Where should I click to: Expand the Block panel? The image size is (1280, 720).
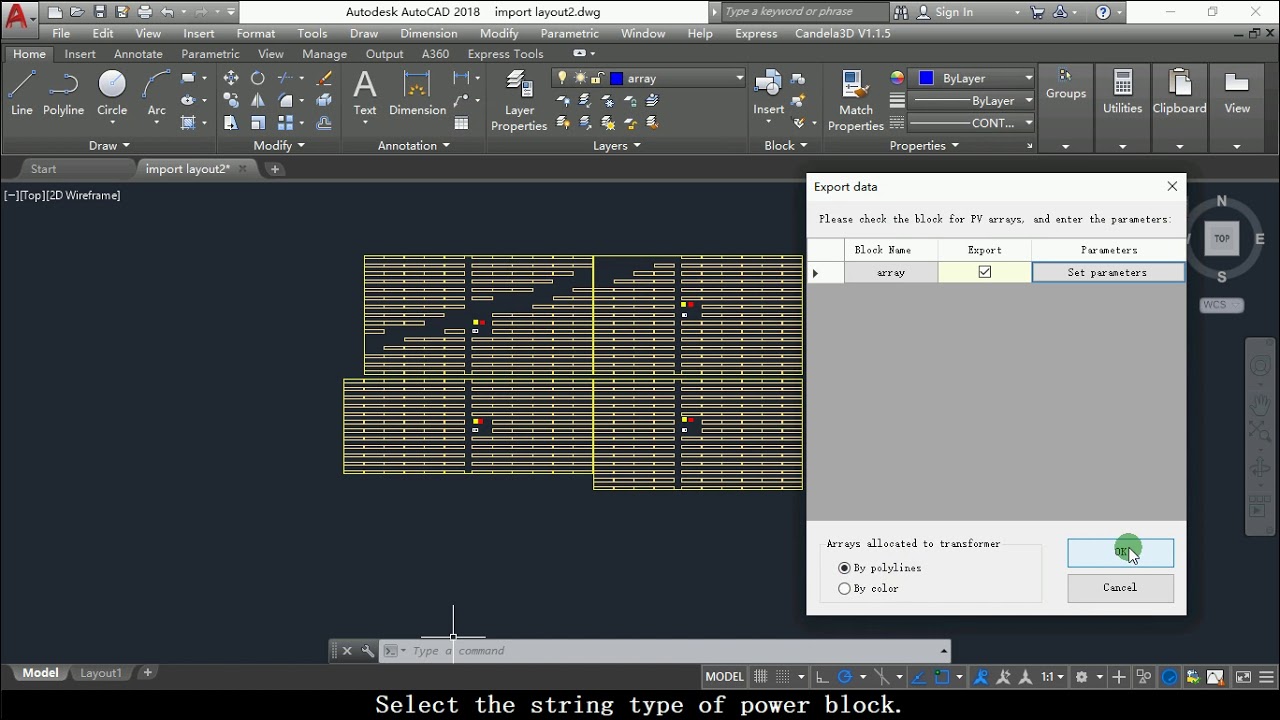(786, 146)
